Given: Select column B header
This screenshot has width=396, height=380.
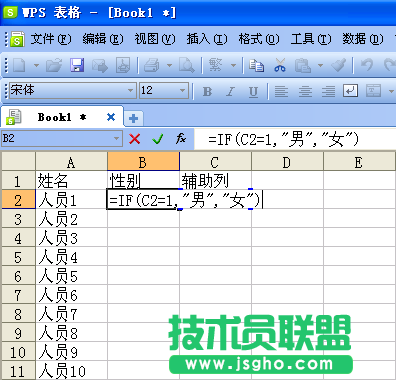Looking at the screenshot, I should coord(143,162).
